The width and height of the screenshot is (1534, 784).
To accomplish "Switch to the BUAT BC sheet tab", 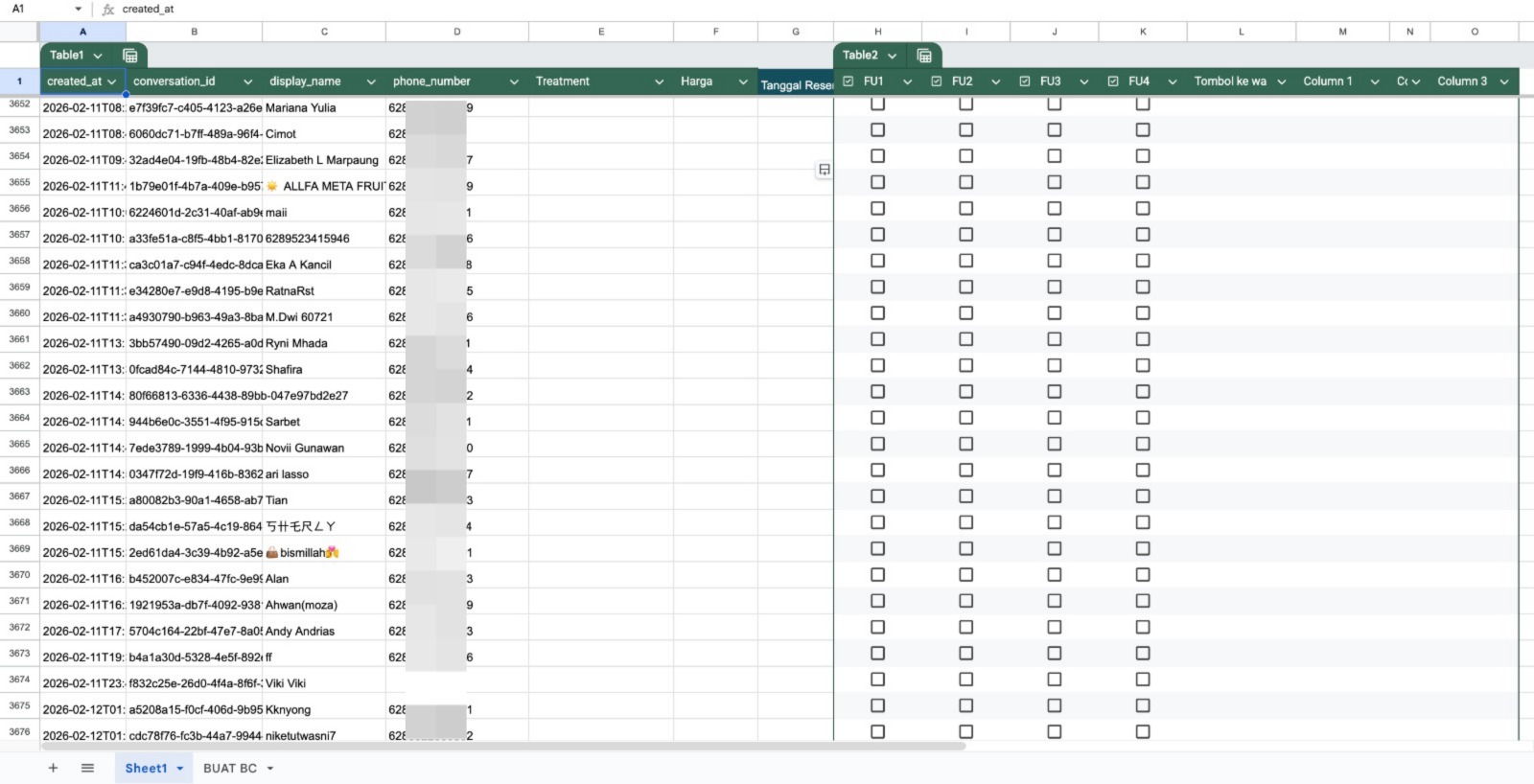I will click(x=230, y=768).
